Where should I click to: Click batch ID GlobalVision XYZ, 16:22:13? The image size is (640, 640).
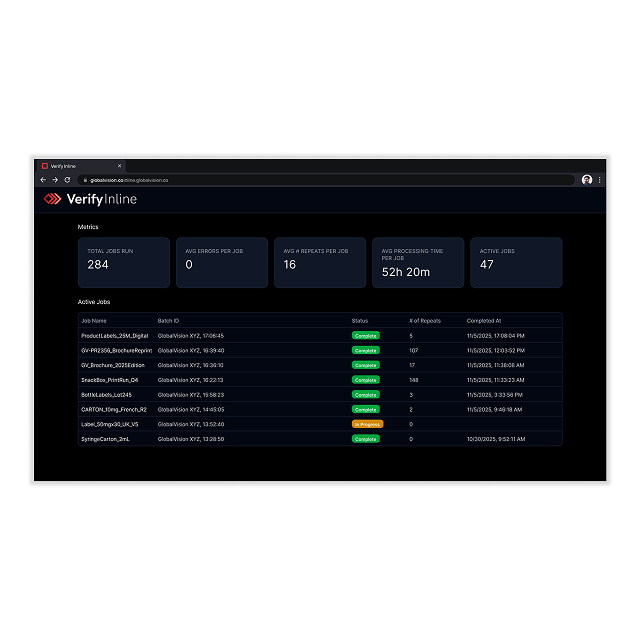pyautogui.click(x=191, y=380)
